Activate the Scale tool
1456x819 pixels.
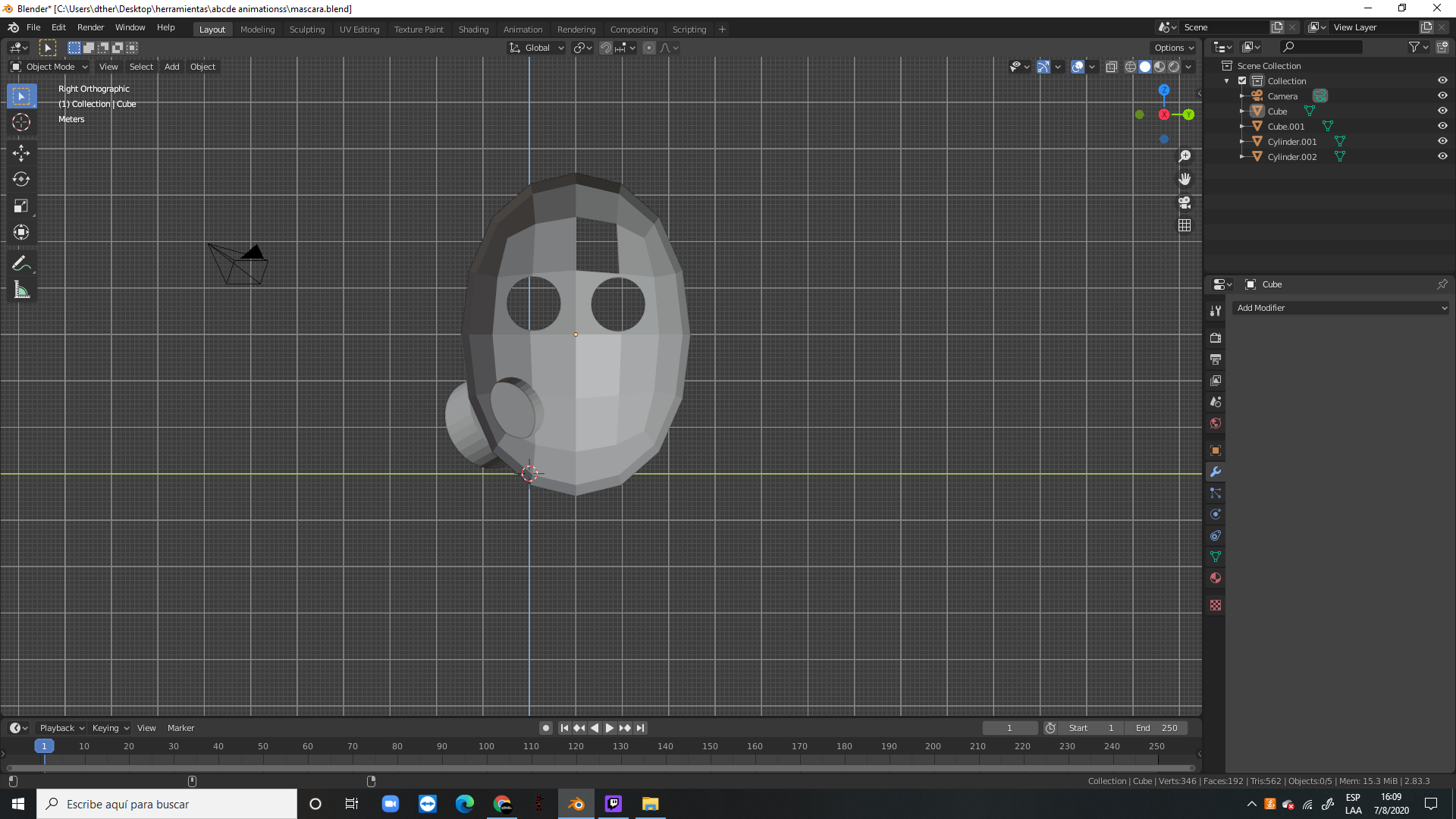(x=21, y=206)
